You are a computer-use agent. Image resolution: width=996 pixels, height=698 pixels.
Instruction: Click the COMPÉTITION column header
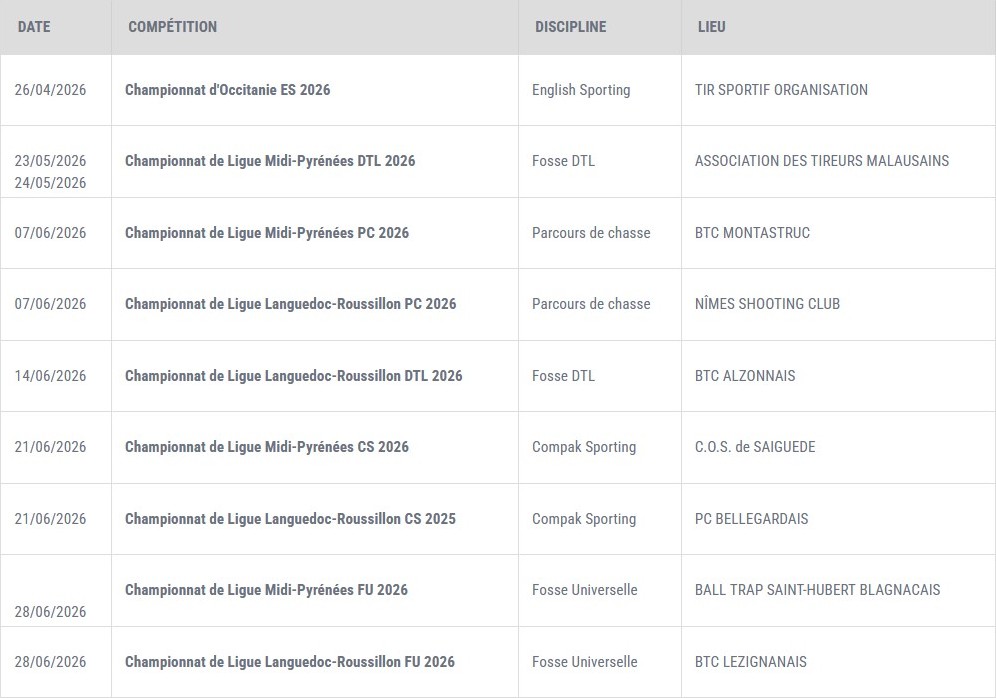click(x=172, y=27)
